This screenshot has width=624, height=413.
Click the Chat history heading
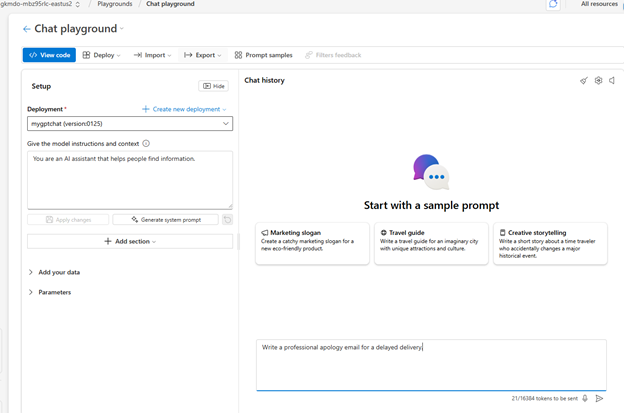point(265,80)
